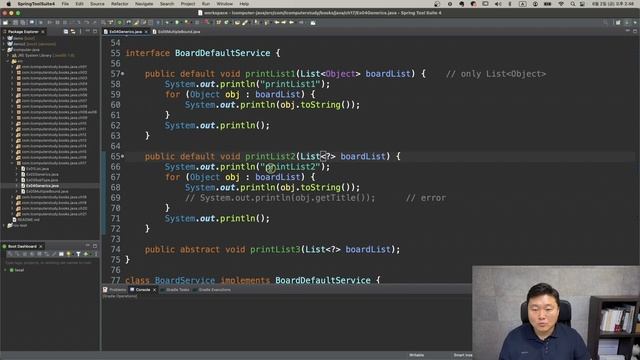Collapse all in Package Explorer toolbar
Screen dimensions: 640x360
(66, 31)
